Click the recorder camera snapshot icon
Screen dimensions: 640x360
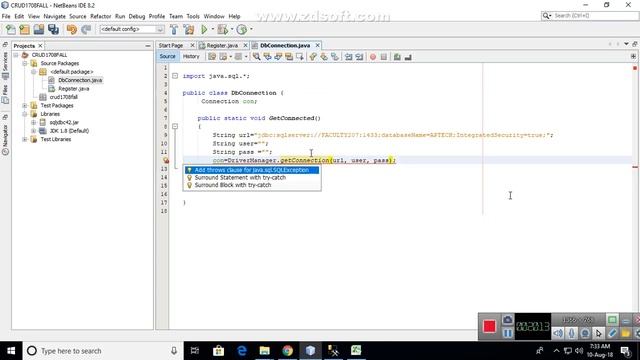click(508, 320)
